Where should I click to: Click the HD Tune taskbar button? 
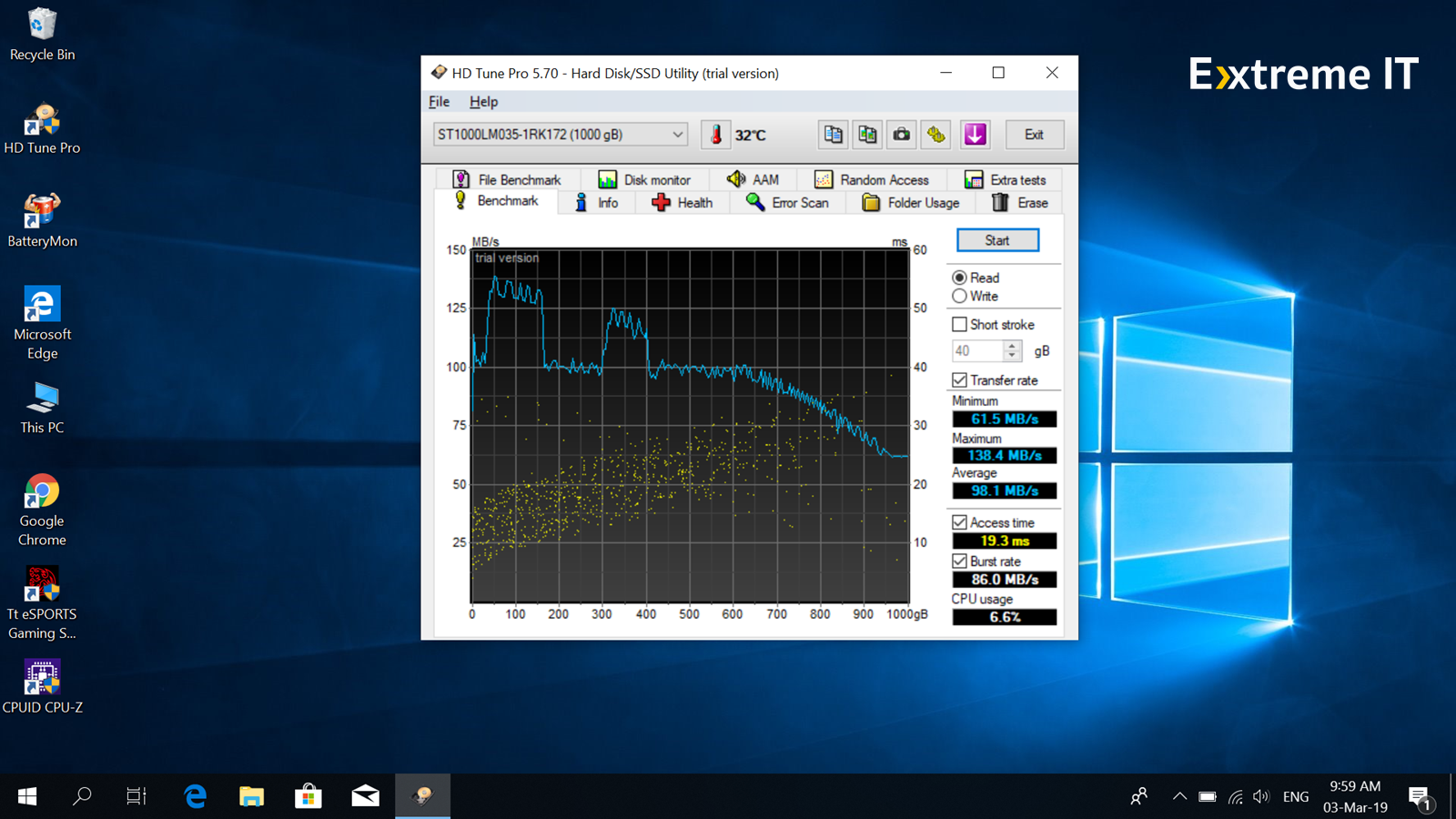[x=423, y=796]
